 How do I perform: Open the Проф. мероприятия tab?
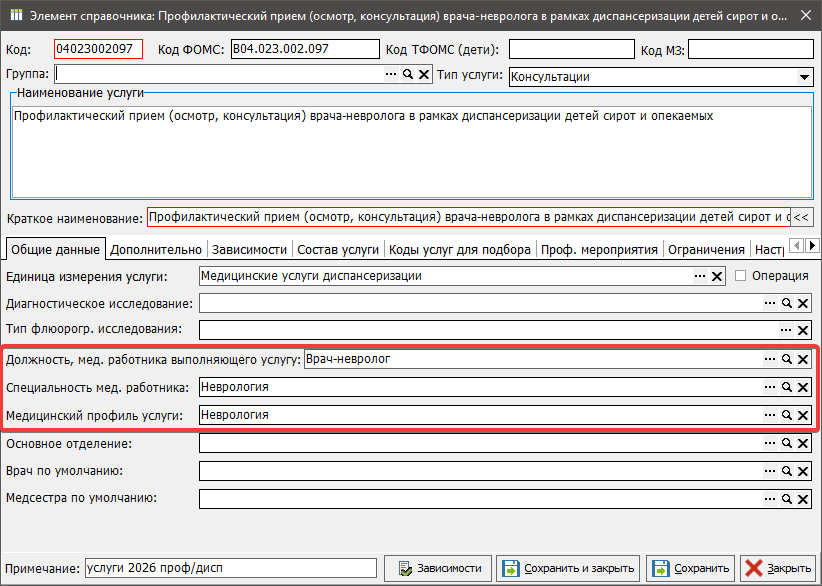599,250
